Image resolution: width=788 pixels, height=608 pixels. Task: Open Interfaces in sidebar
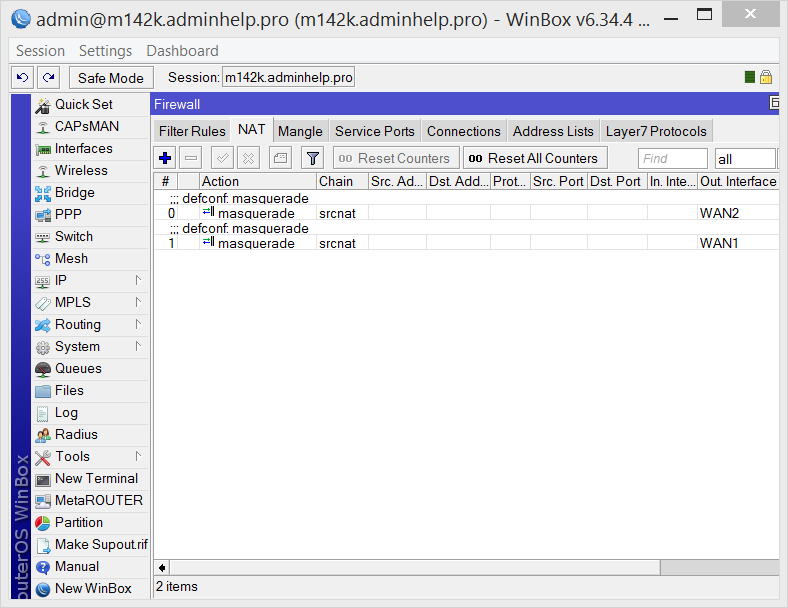click(91, 149)
